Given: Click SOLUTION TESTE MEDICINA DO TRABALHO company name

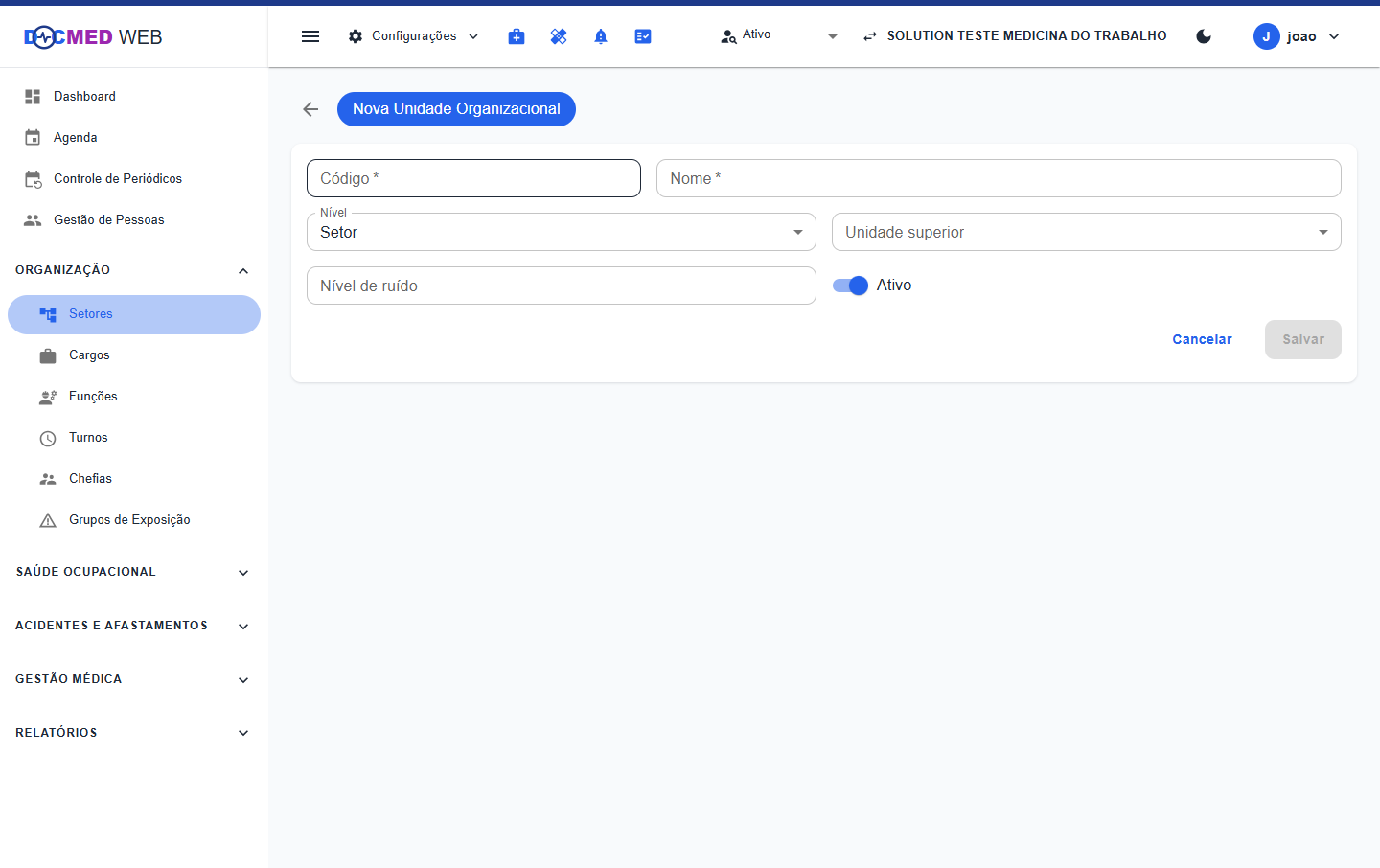Looking at the screenshot, I should (x=1027, y=36).
